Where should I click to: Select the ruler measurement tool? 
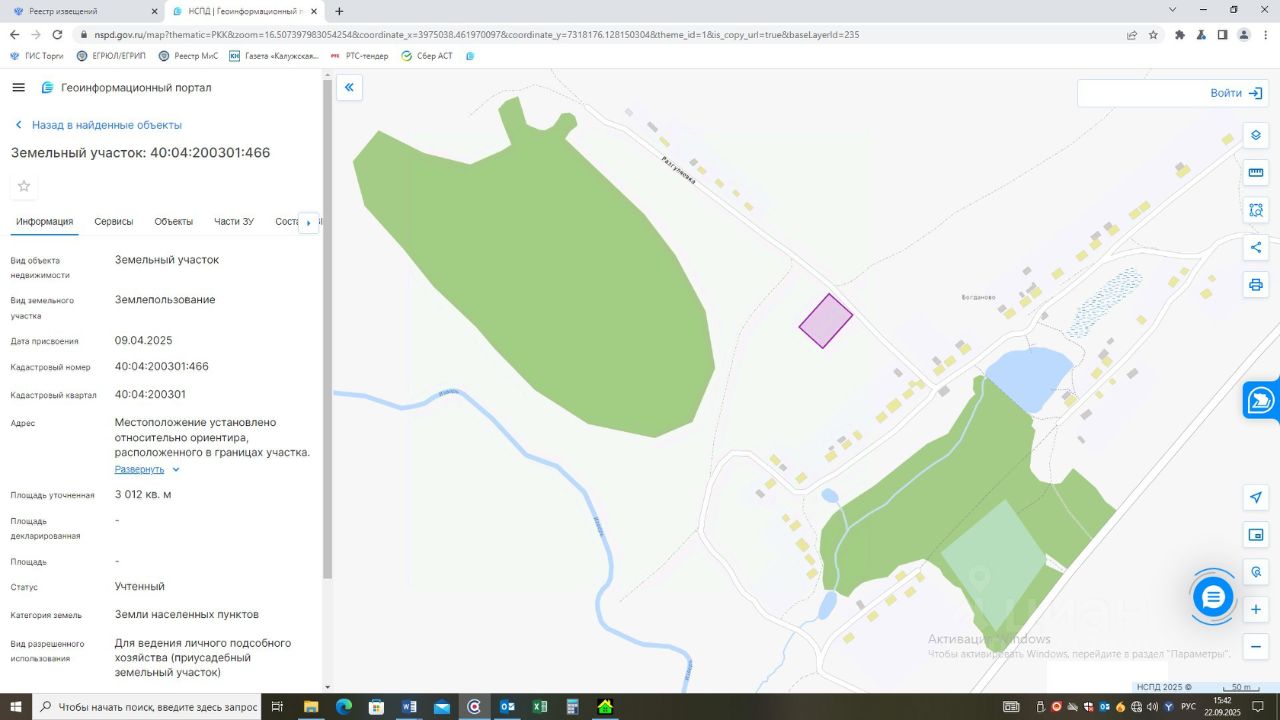click(1256, 173)
